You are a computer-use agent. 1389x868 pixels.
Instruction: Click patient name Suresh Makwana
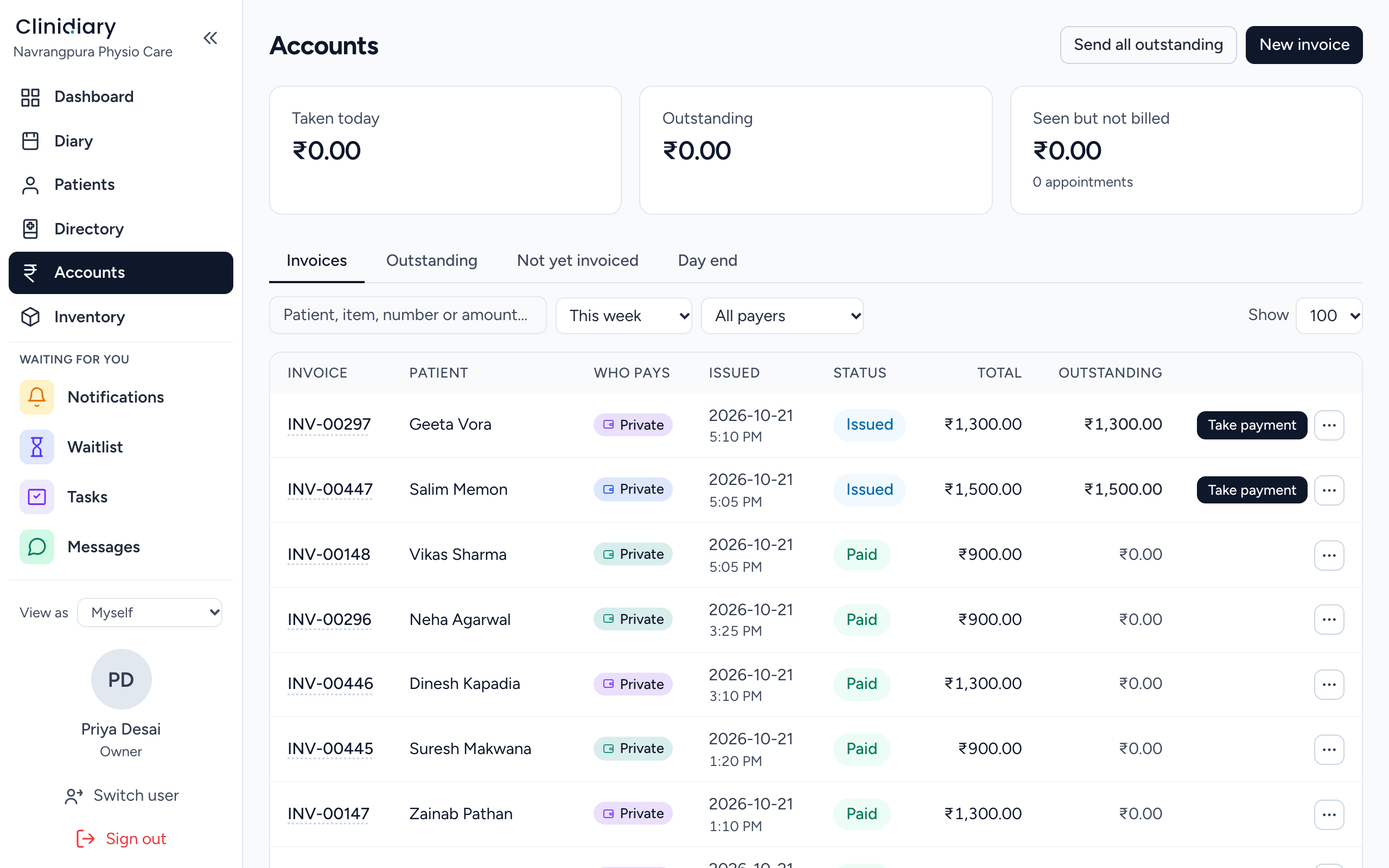pyautogui.click(x=470, y=749)
